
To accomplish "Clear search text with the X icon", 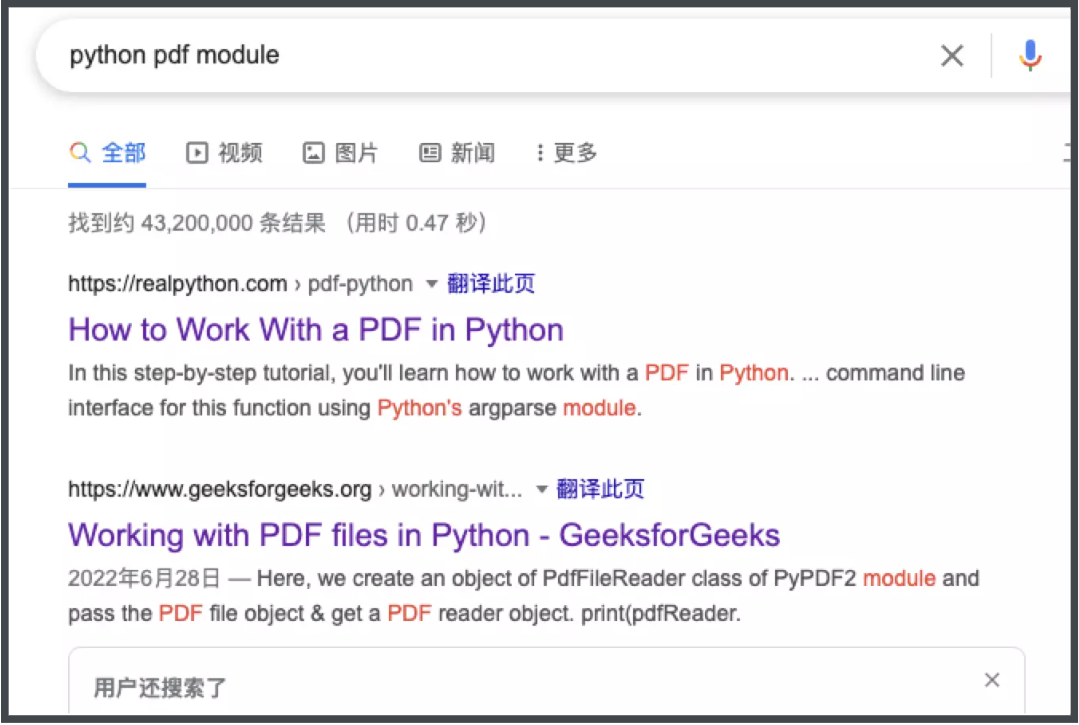I will pos(952,56).
